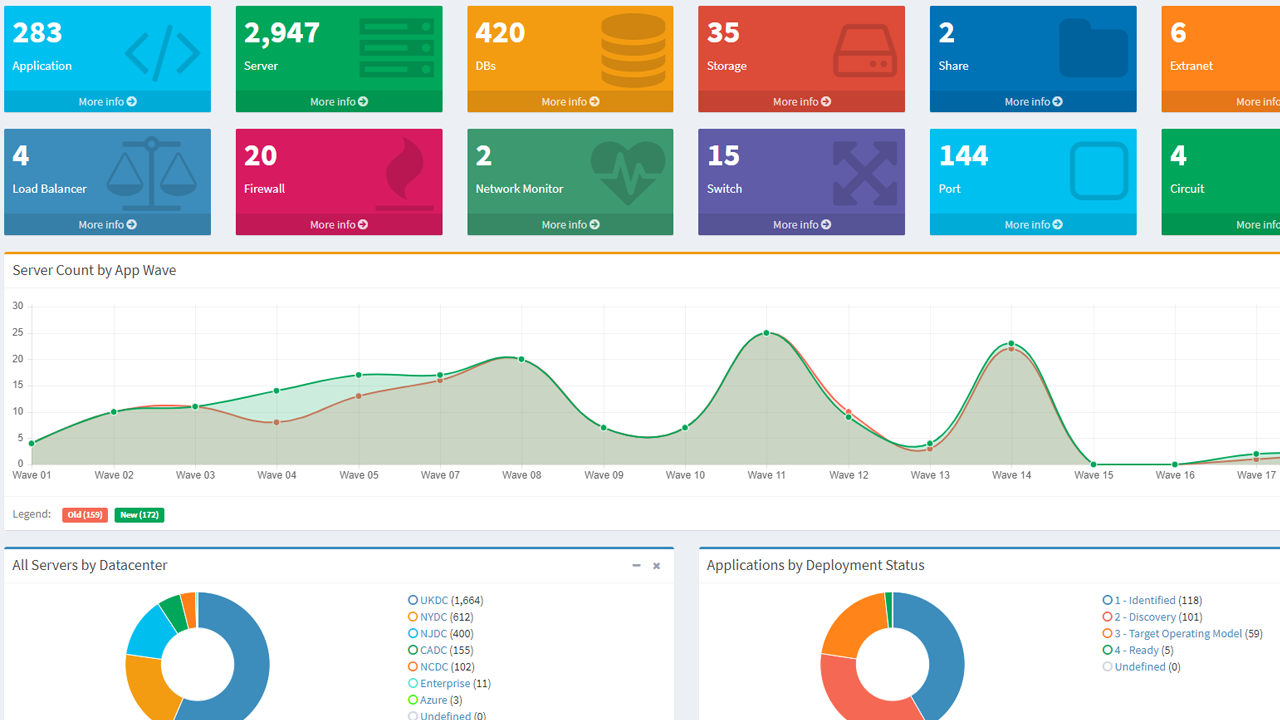Open More info for Load Balancer
The height and width of the screenshot is (720, 1280).
click(107, 225)
